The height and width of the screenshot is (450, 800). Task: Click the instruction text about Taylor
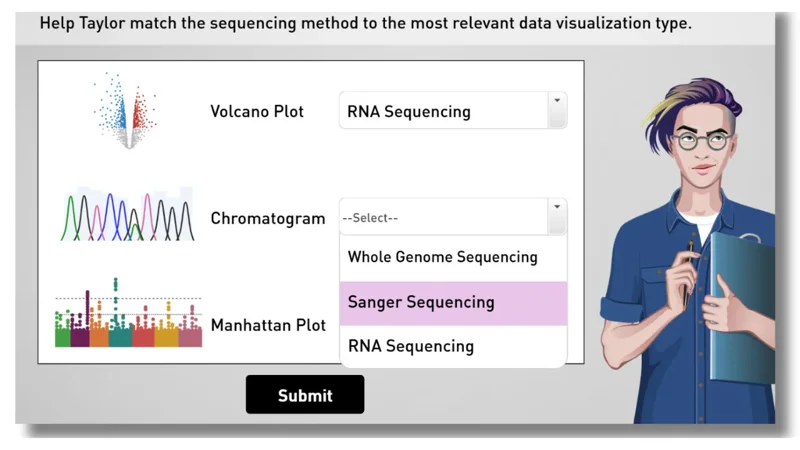coord(365,23)
